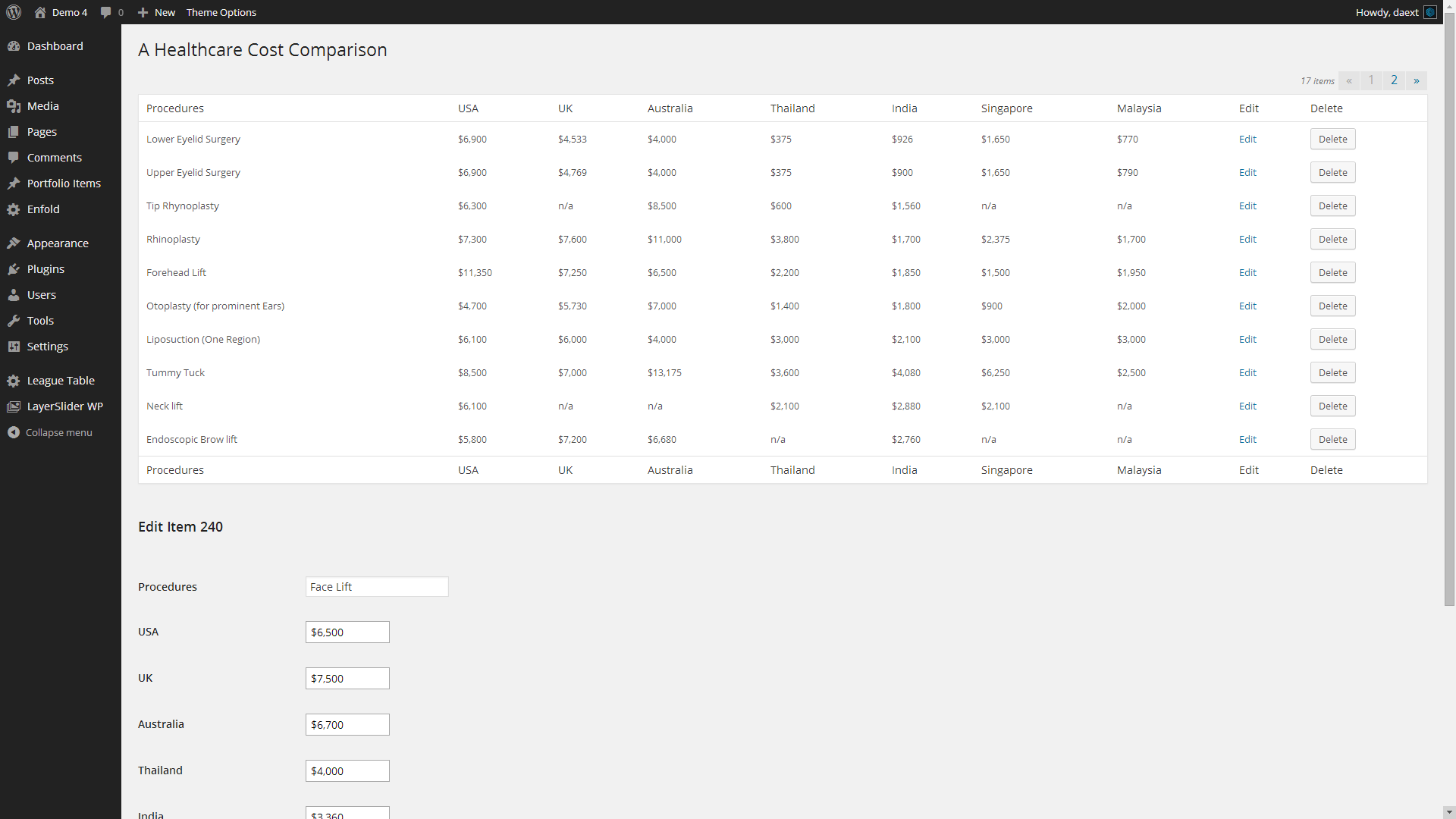This screenshot has width=1456, height=819.
Task: Select the LayerSlider WP icon
Action: click(13, 406)
